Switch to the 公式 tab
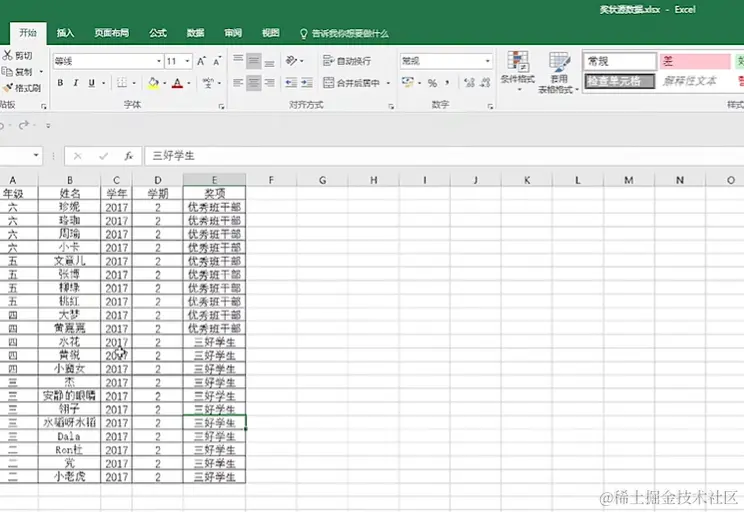The height and width of the screenshot is (512, 744). [158, 33]
